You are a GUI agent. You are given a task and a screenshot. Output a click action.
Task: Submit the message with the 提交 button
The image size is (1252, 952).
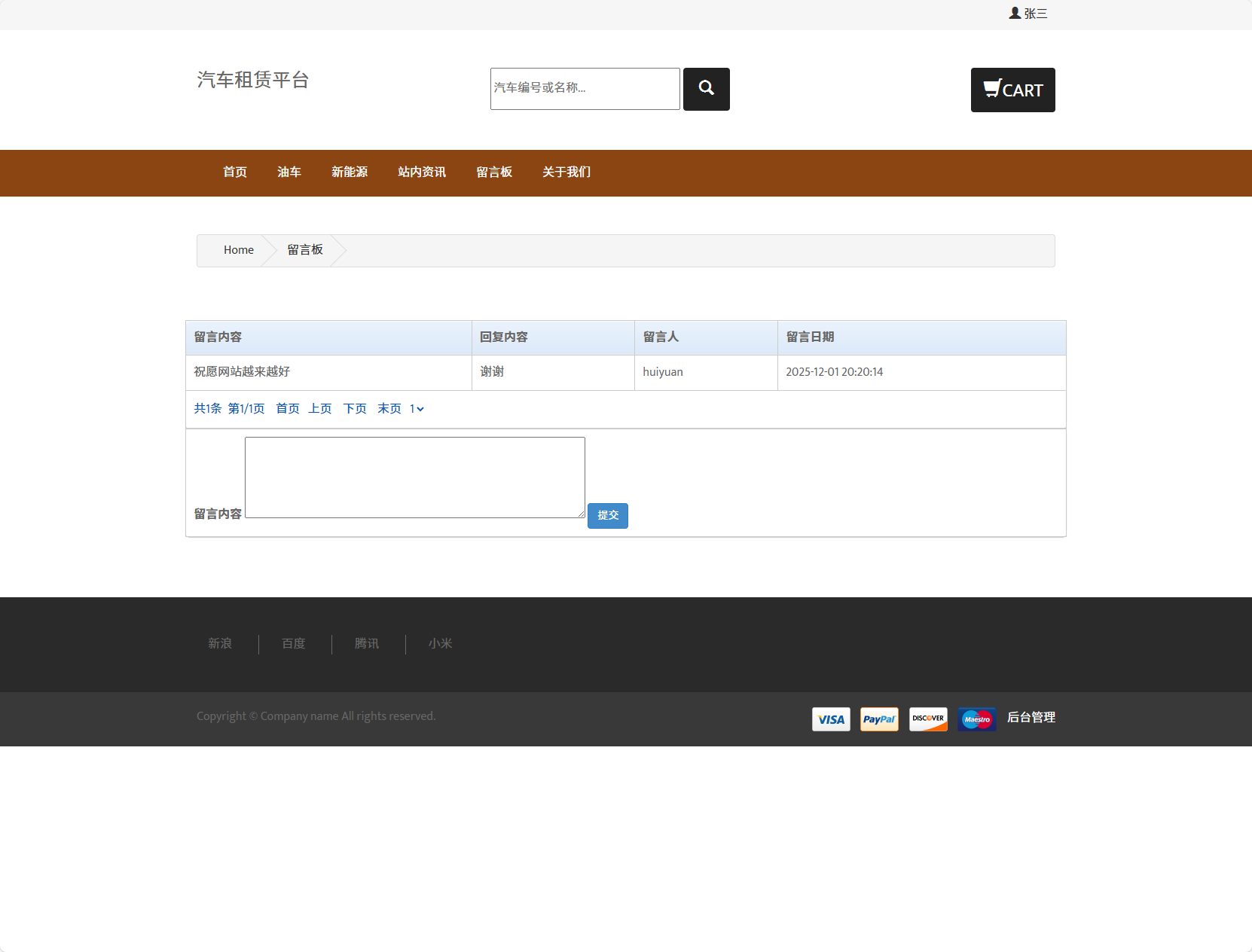pyautogui.click(x=607, y=515)
